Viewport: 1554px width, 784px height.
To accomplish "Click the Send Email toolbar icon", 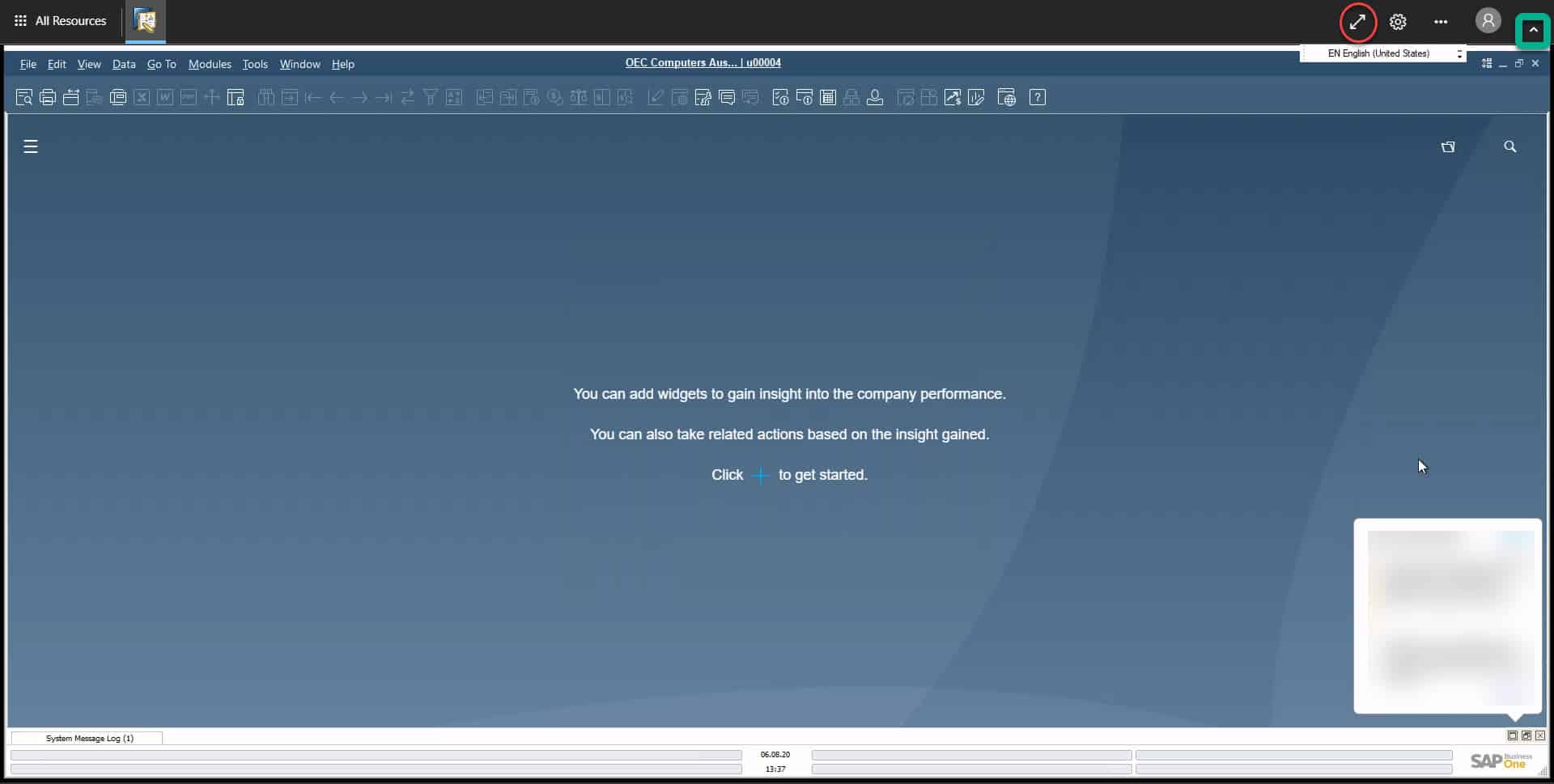I will (x=71, y=98).
